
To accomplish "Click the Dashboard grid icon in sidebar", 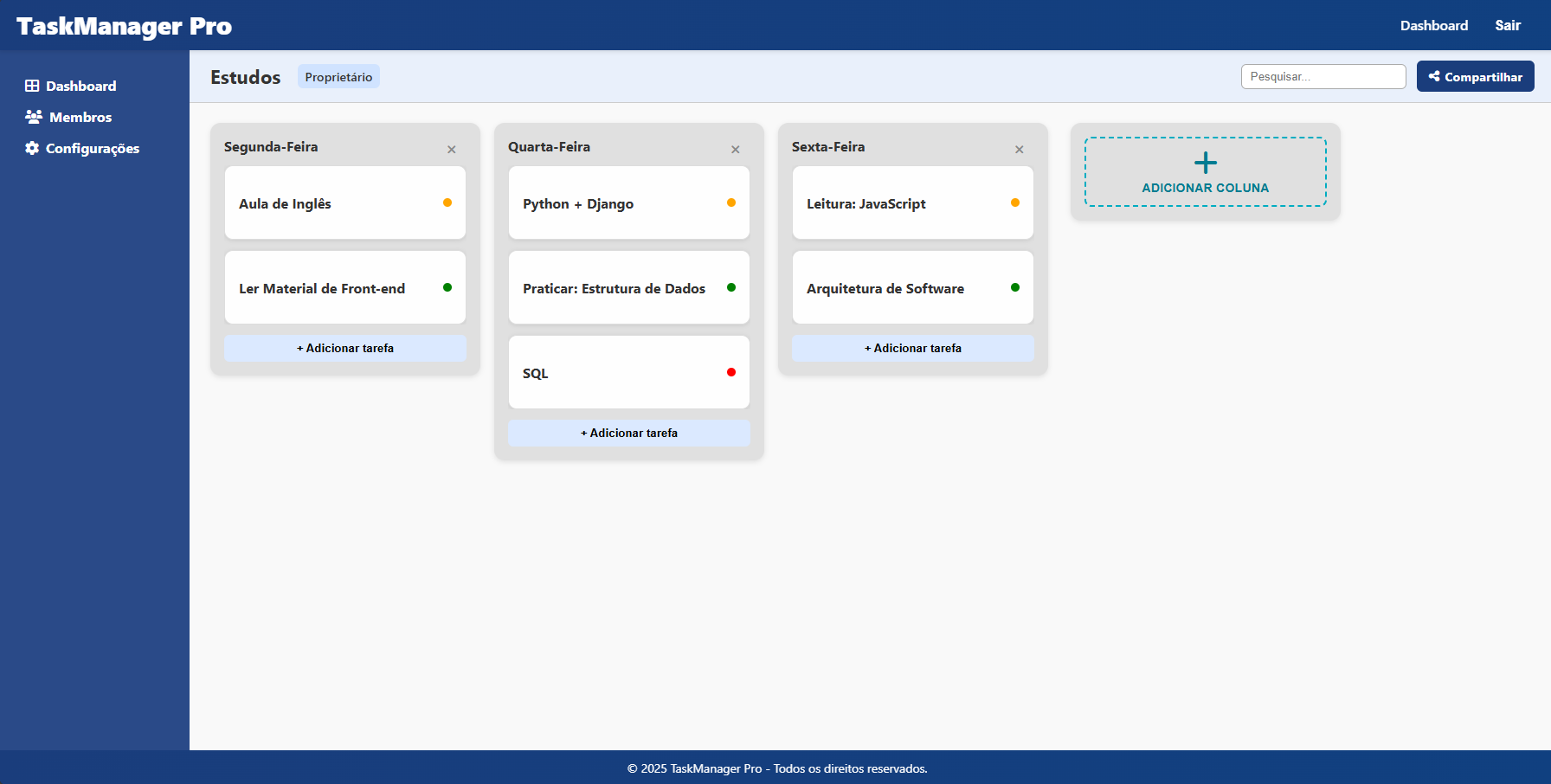I will pyautogui.click(x=32, y=86).
